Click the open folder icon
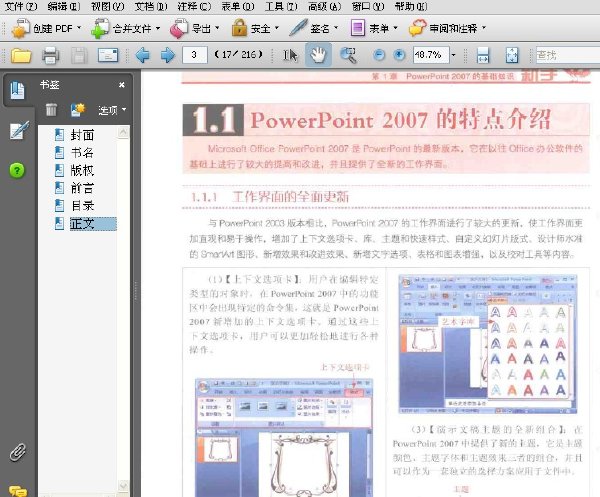Screen dimensions: 600x497 (21, 55)
